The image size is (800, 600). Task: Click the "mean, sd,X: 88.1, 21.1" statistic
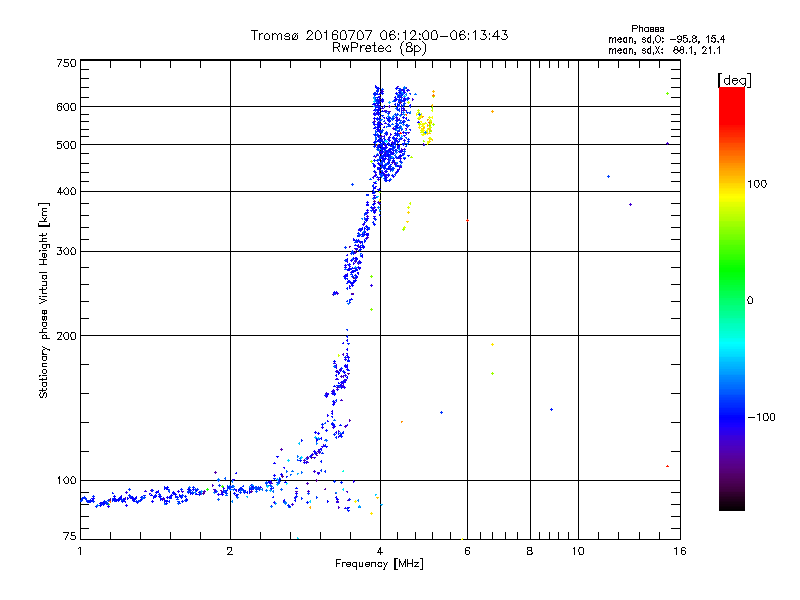click(664, 50)
